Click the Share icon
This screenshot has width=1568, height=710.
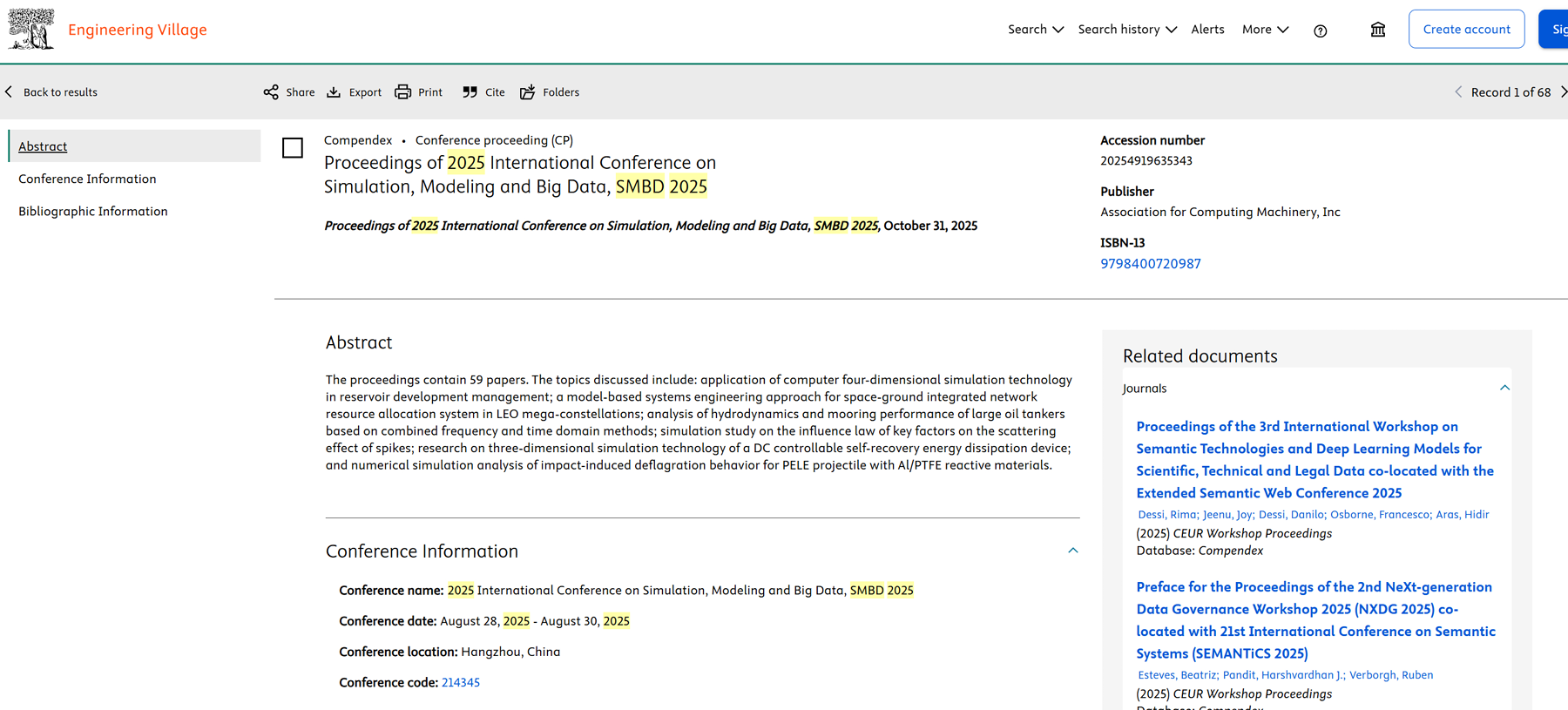(x=271, y=92)
